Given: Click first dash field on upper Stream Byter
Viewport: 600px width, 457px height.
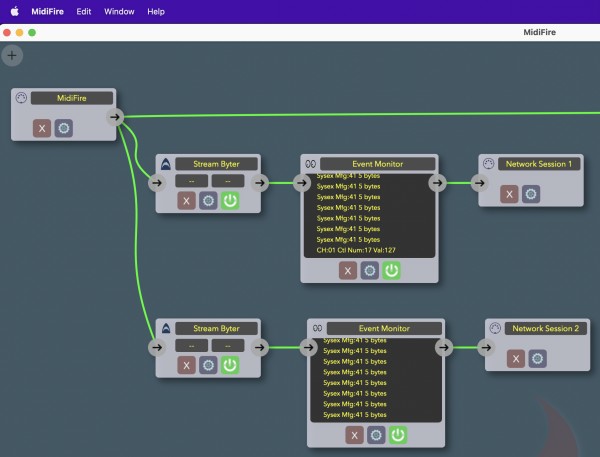Looking at the screenshot, I should (x=191, y=181).
